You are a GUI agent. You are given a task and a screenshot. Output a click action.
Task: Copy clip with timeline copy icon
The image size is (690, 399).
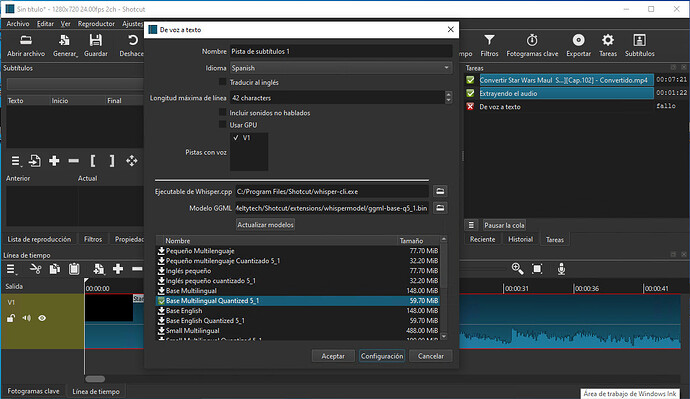pos(55,269)
